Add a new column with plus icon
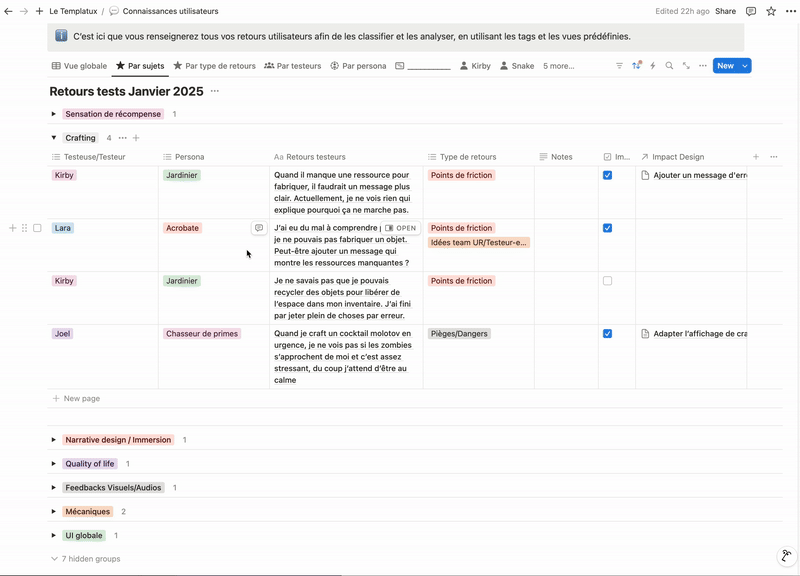The image size is (800, 576). [x=756, y=157]
